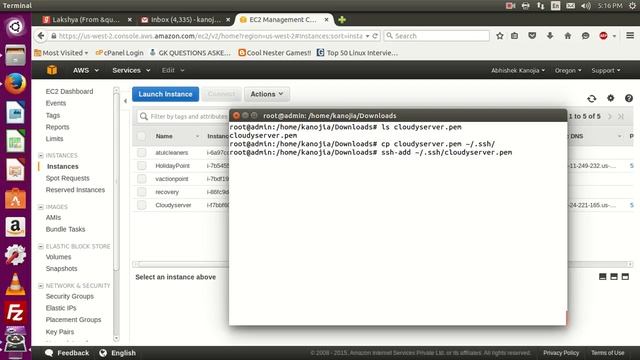Bookmark this page with star icon

click(500, 36)
